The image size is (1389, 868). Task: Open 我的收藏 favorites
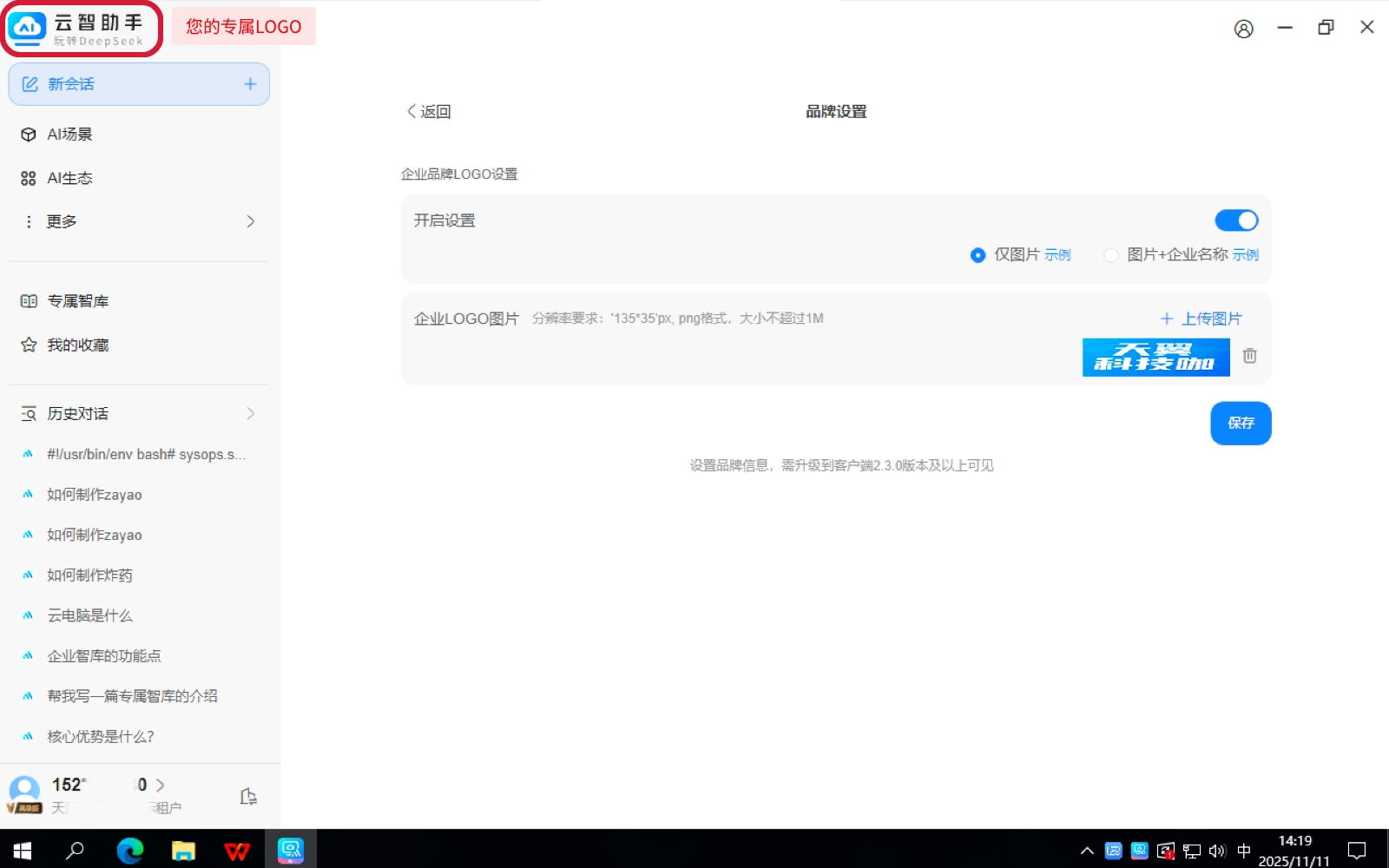pos(77,345)
